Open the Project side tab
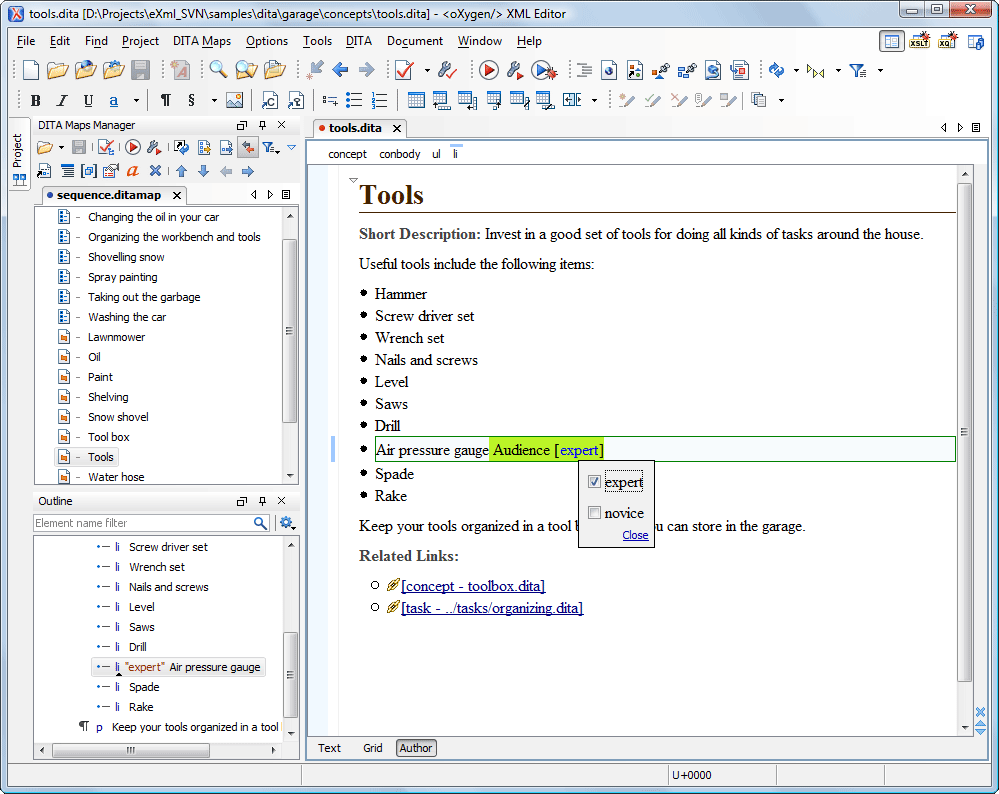 18,153
